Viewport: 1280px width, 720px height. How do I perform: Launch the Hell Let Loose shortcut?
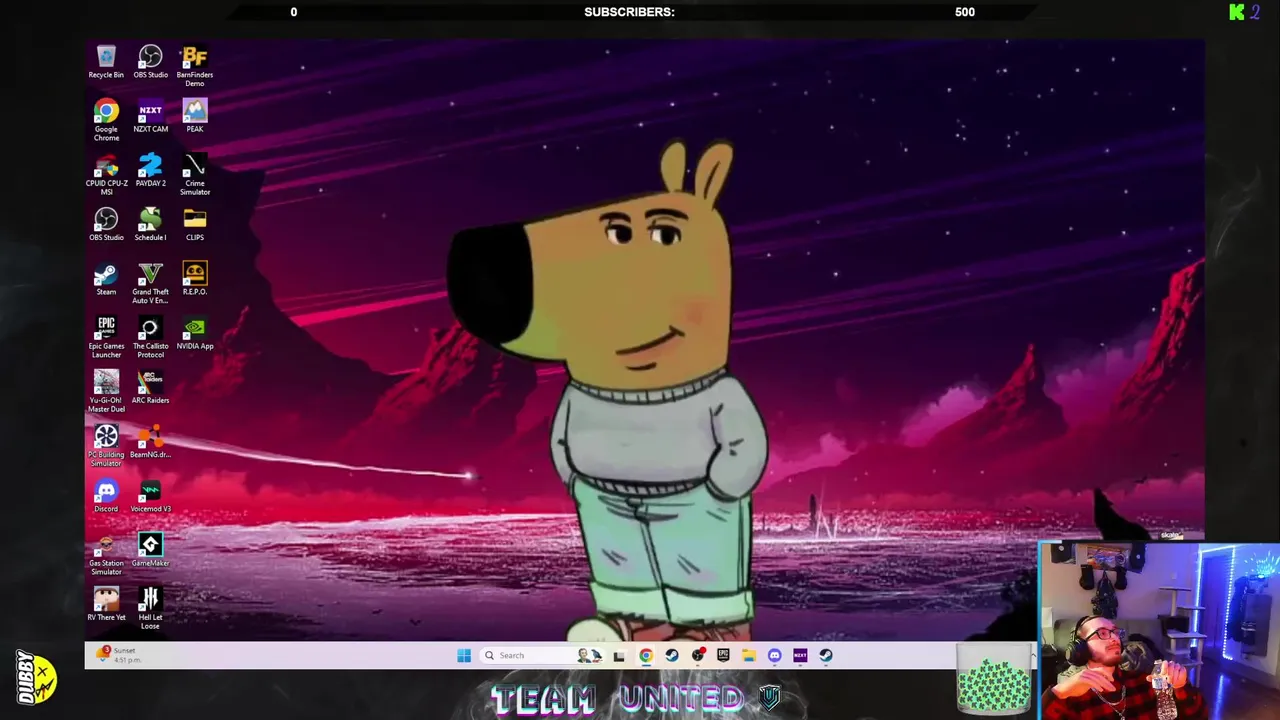click(x=150, y=608)
